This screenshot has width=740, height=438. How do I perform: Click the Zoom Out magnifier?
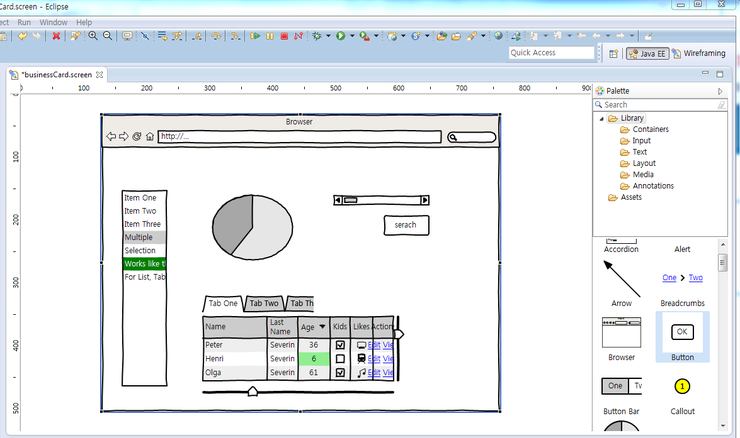click(x=108, y=36)
